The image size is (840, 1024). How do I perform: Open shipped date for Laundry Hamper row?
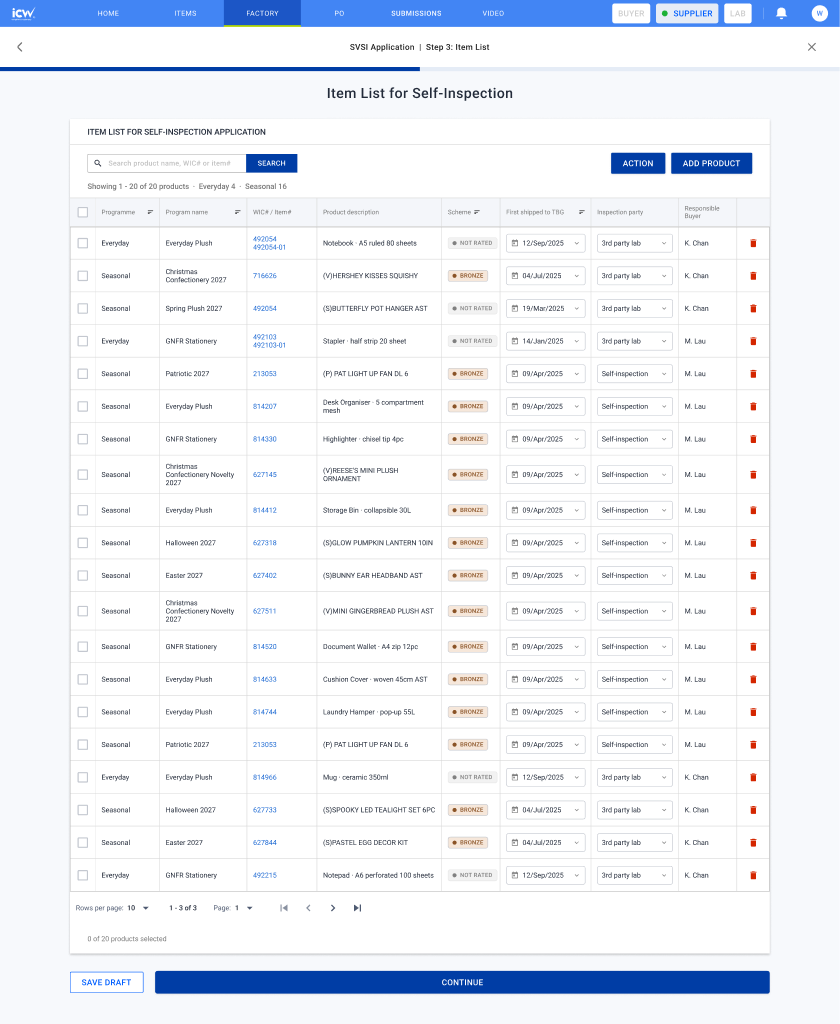click(545, 712)
